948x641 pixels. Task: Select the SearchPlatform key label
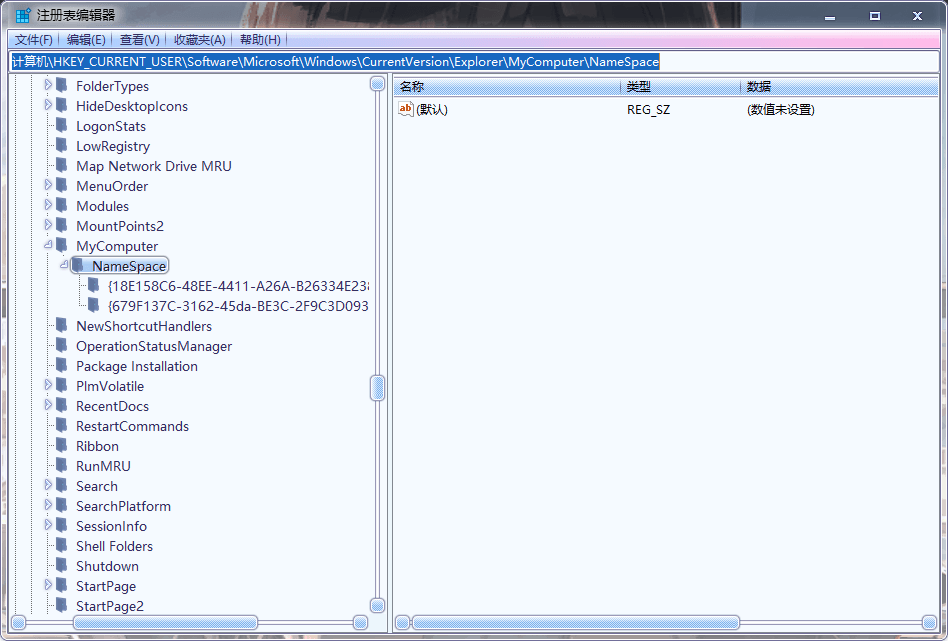coord(123,506)
